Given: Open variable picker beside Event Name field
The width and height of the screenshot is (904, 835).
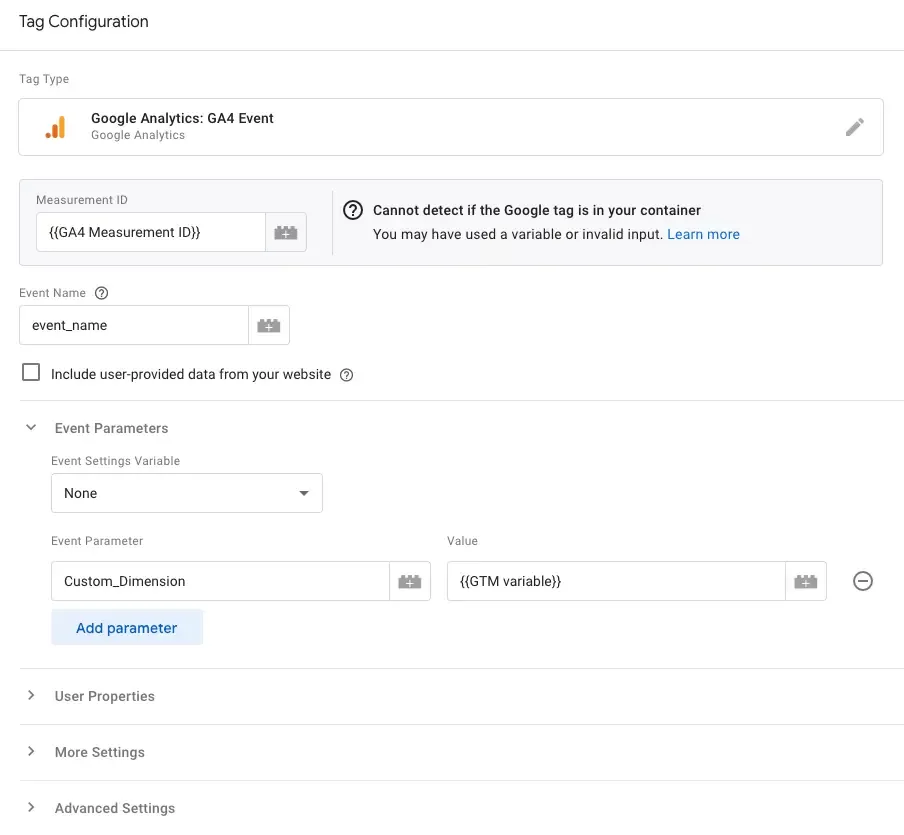Looking at the screenshot, I should click(269, 325).
